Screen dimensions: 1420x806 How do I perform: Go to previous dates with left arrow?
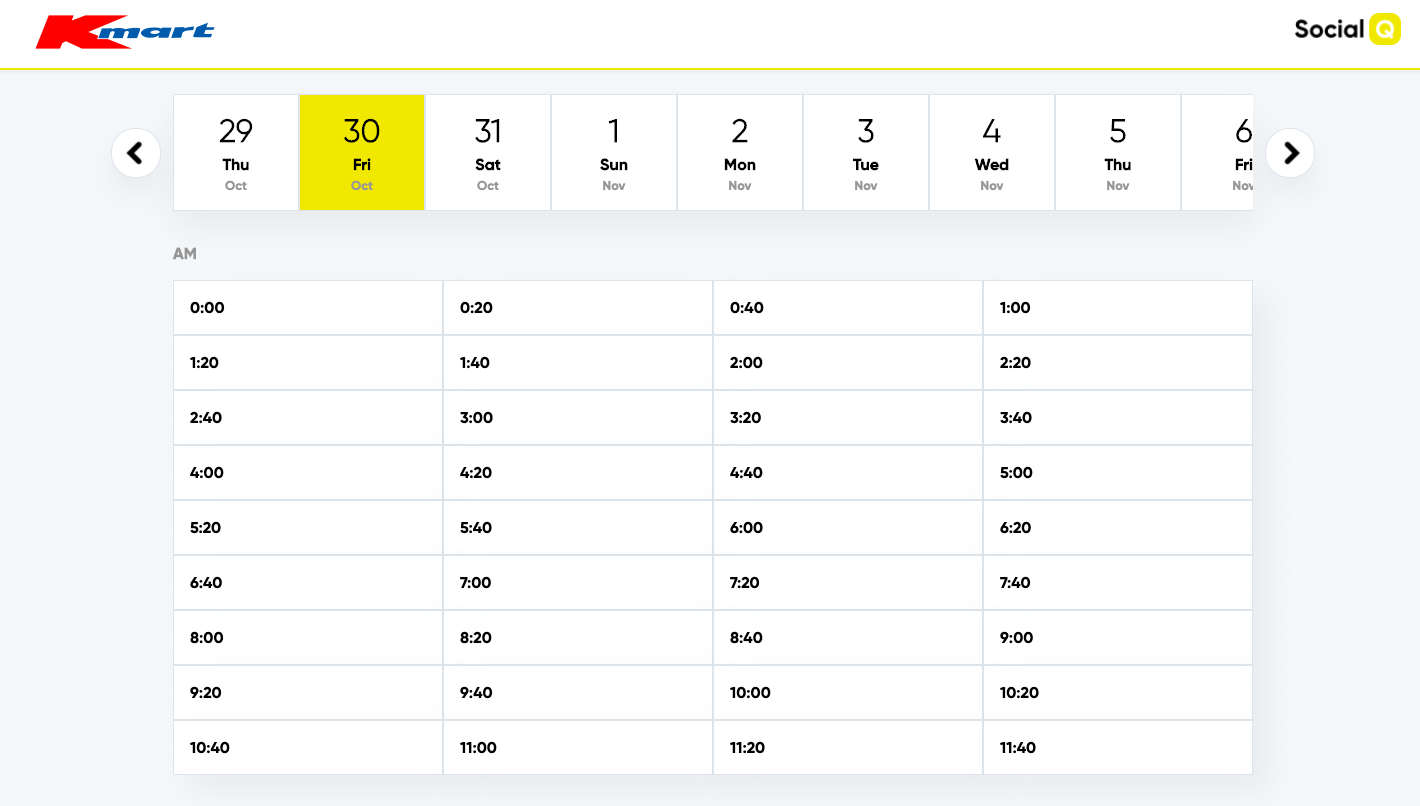tap(136, 153)
